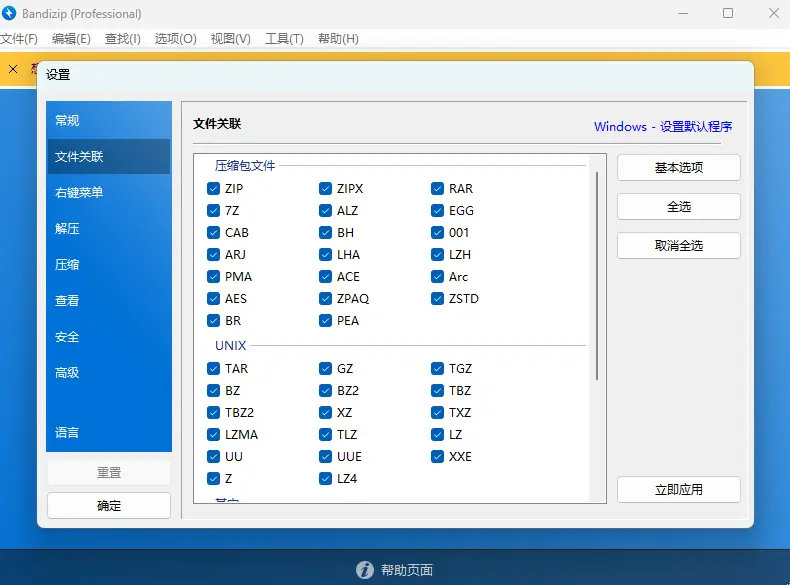Screen dimensions: 790x585
Task: Uncheck the CAB checkbox
Action: click(x=213, y=233)
